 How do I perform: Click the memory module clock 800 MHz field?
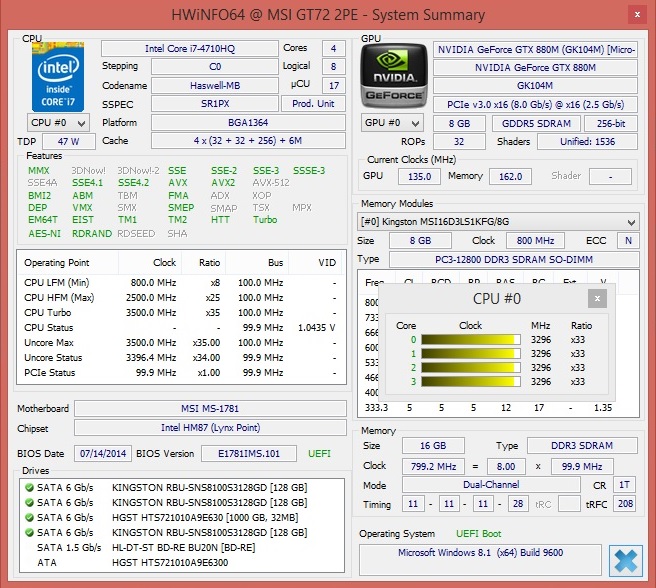(x=536, y=241)
